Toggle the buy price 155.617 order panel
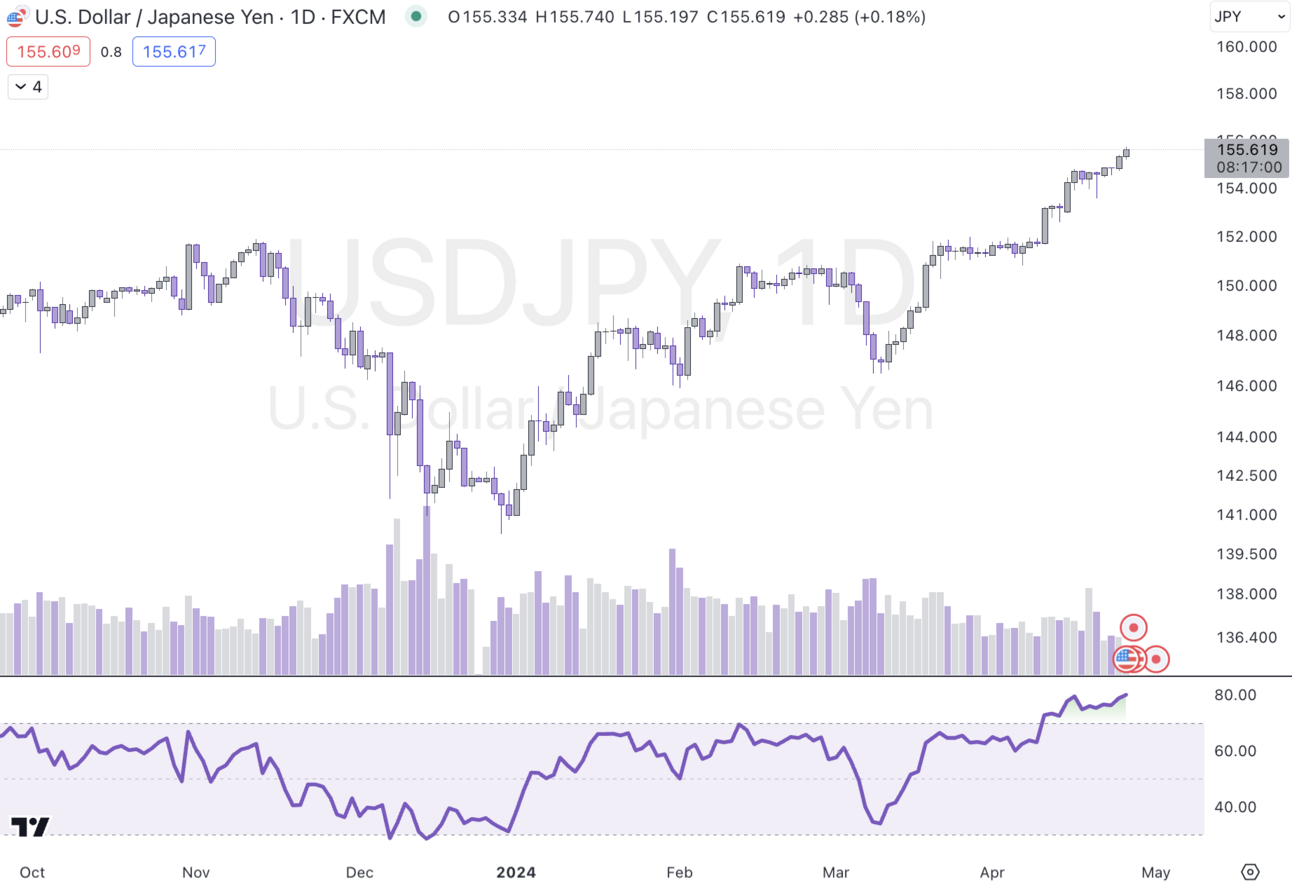Viewport: 1292px width, 883px height. click(x=173, y=51)
